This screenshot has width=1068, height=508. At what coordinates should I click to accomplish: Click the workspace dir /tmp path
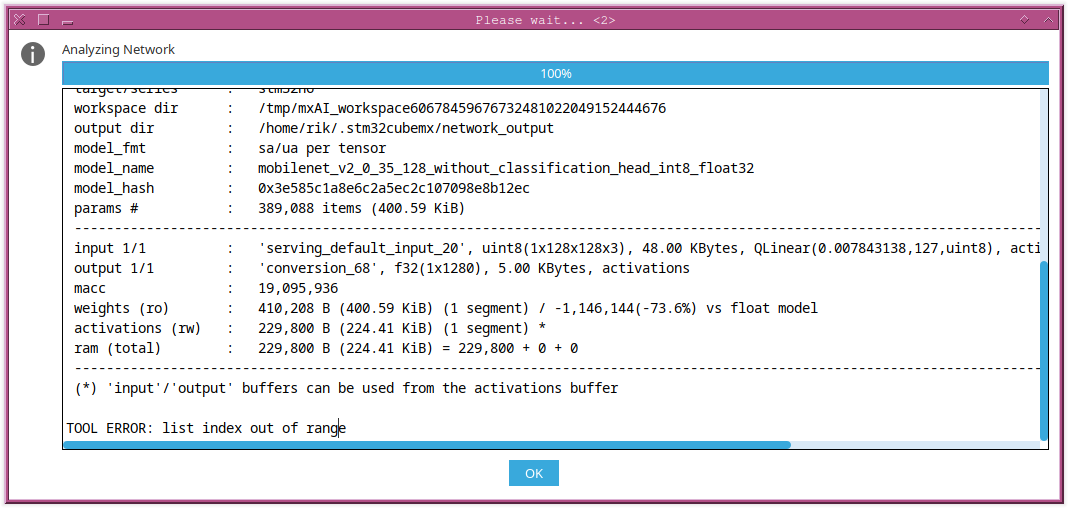click(461, 108)
